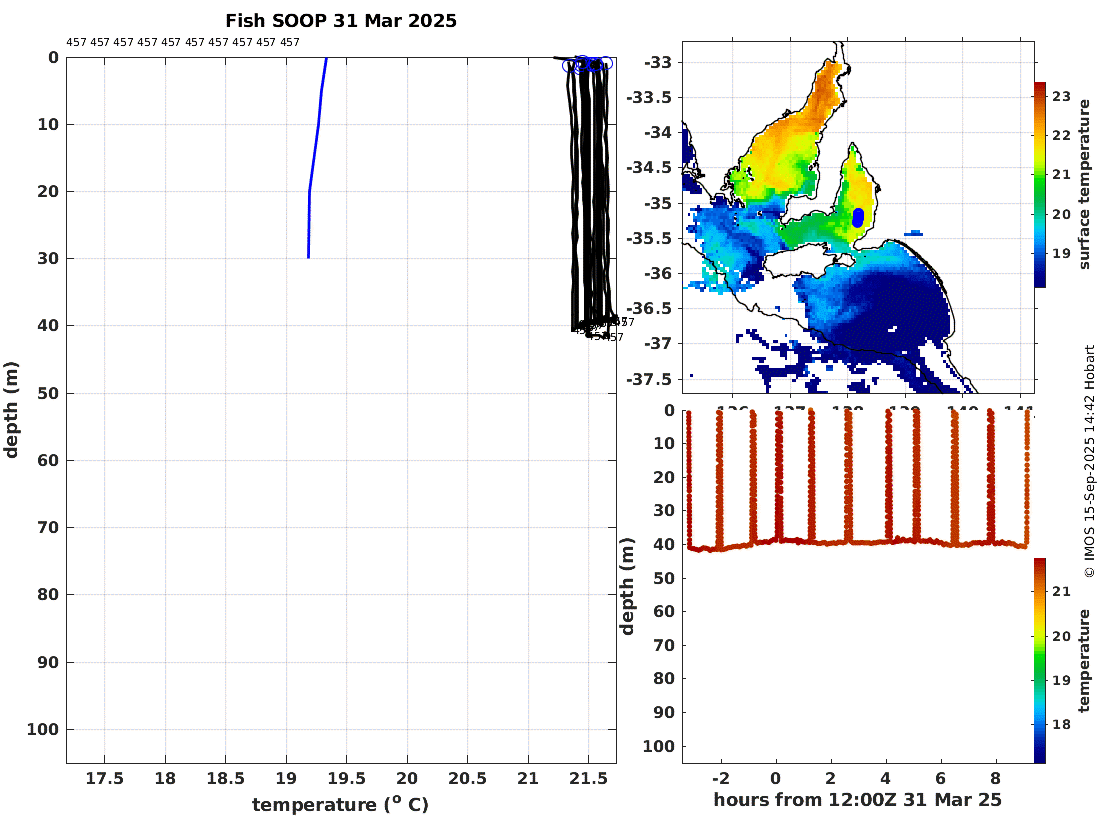This screenshot has width=1100, height=820.
Task: Click the '100' depth tick on left plot
Action: (x=43, y=730)
